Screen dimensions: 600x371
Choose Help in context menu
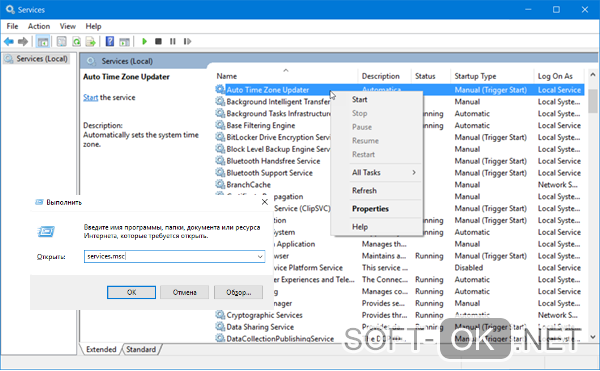377,227
